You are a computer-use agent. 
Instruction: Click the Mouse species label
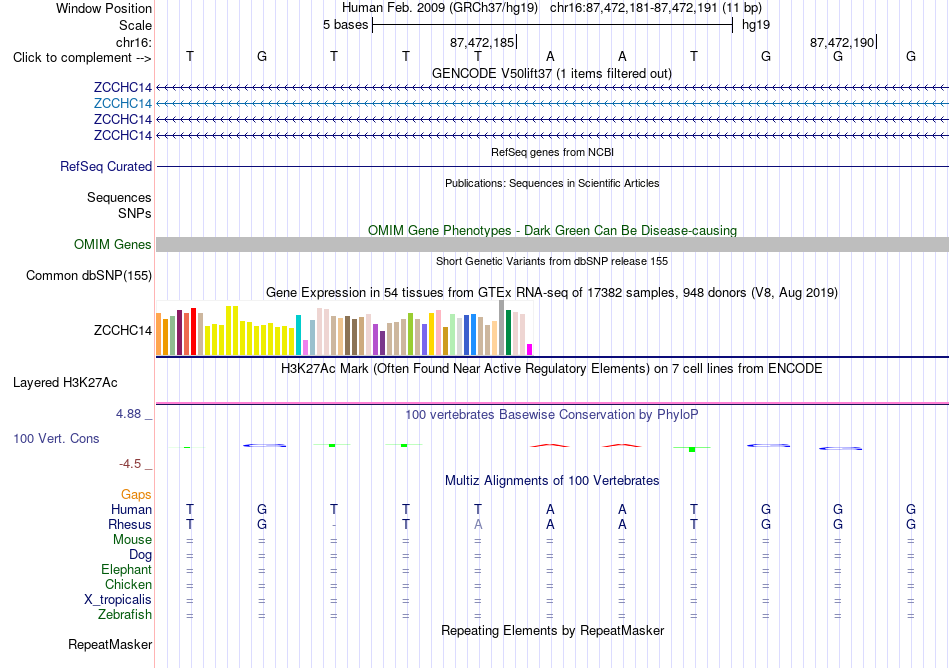pos(132,540)
